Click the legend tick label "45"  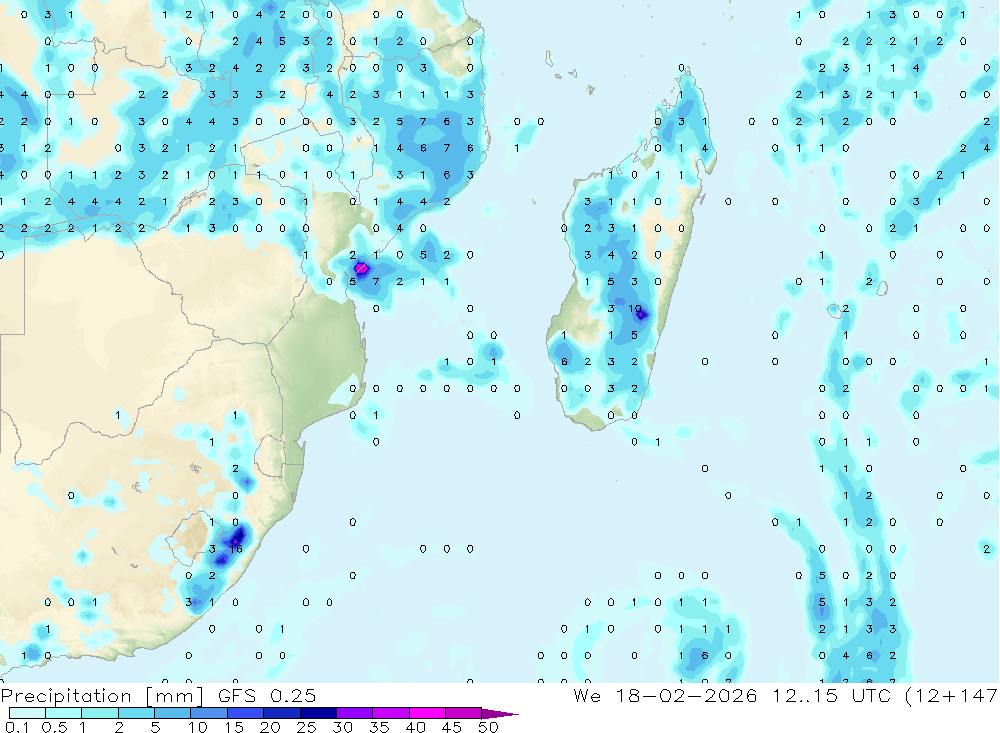tap(452, 727)
